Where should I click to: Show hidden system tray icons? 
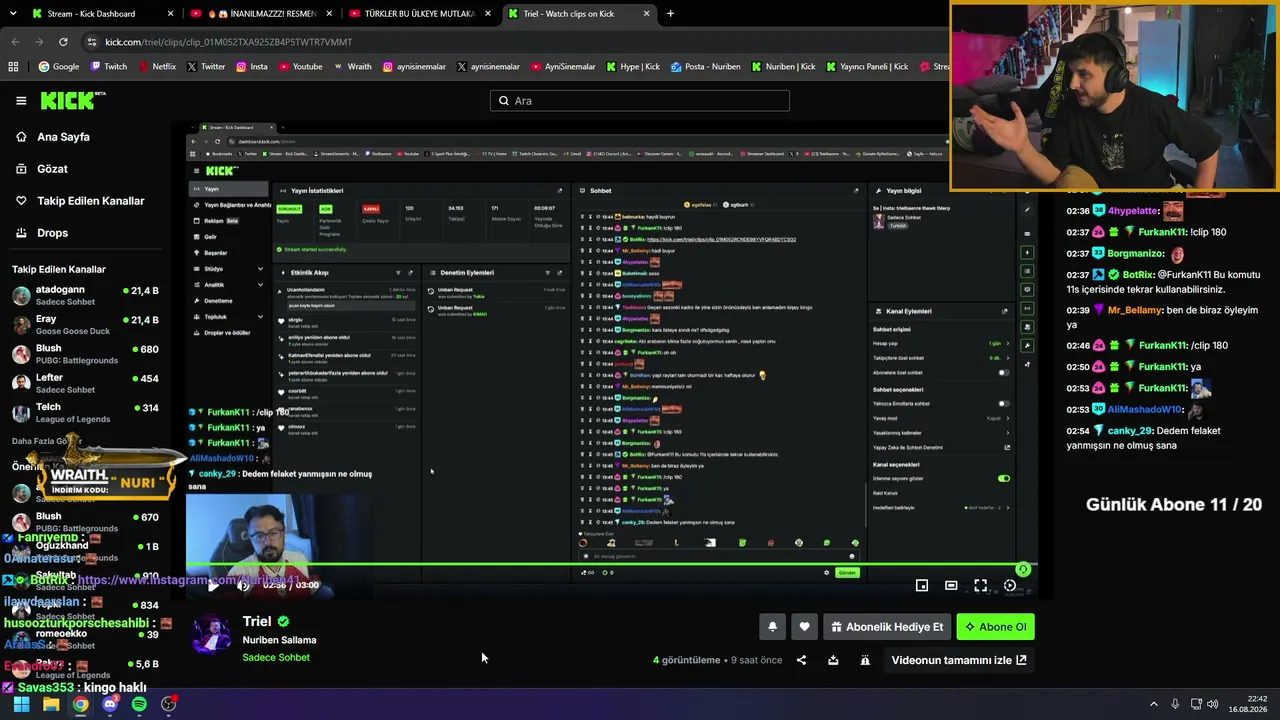pyautogui.click(x=1154, y=704)
